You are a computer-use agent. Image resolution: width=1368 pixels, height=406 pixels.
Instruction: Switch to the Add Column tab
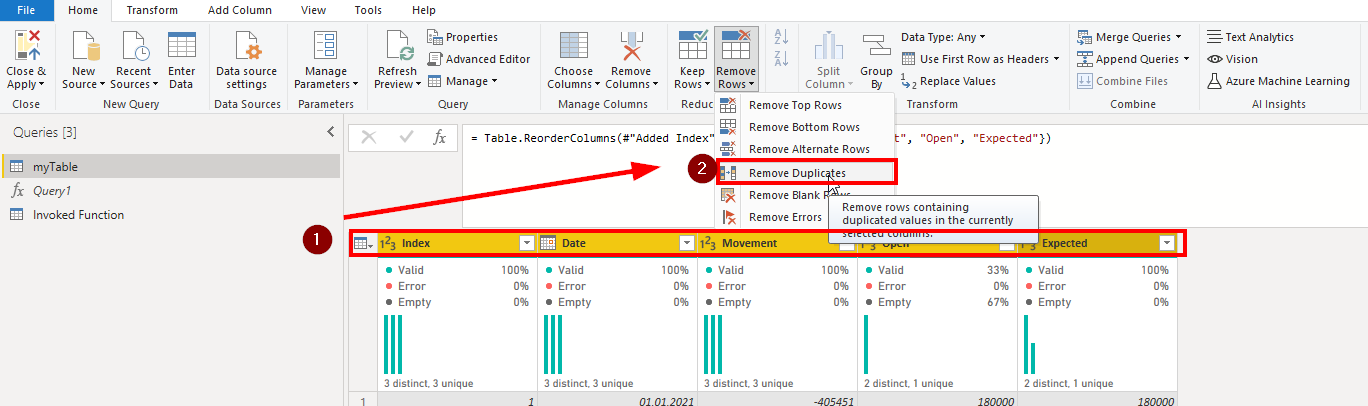click(x=238, y=10)
